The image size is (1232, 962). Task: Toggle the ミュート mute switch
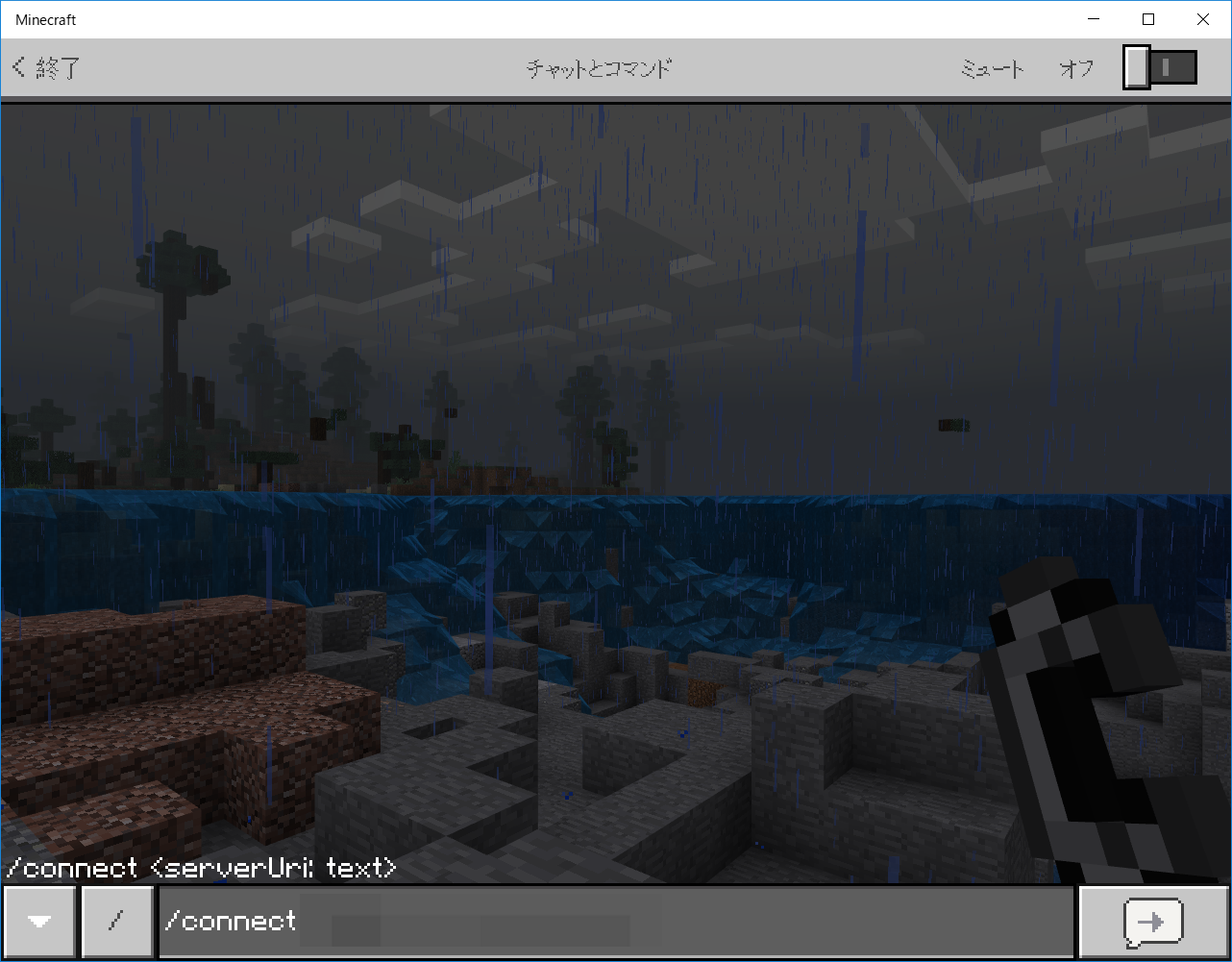1160,68
